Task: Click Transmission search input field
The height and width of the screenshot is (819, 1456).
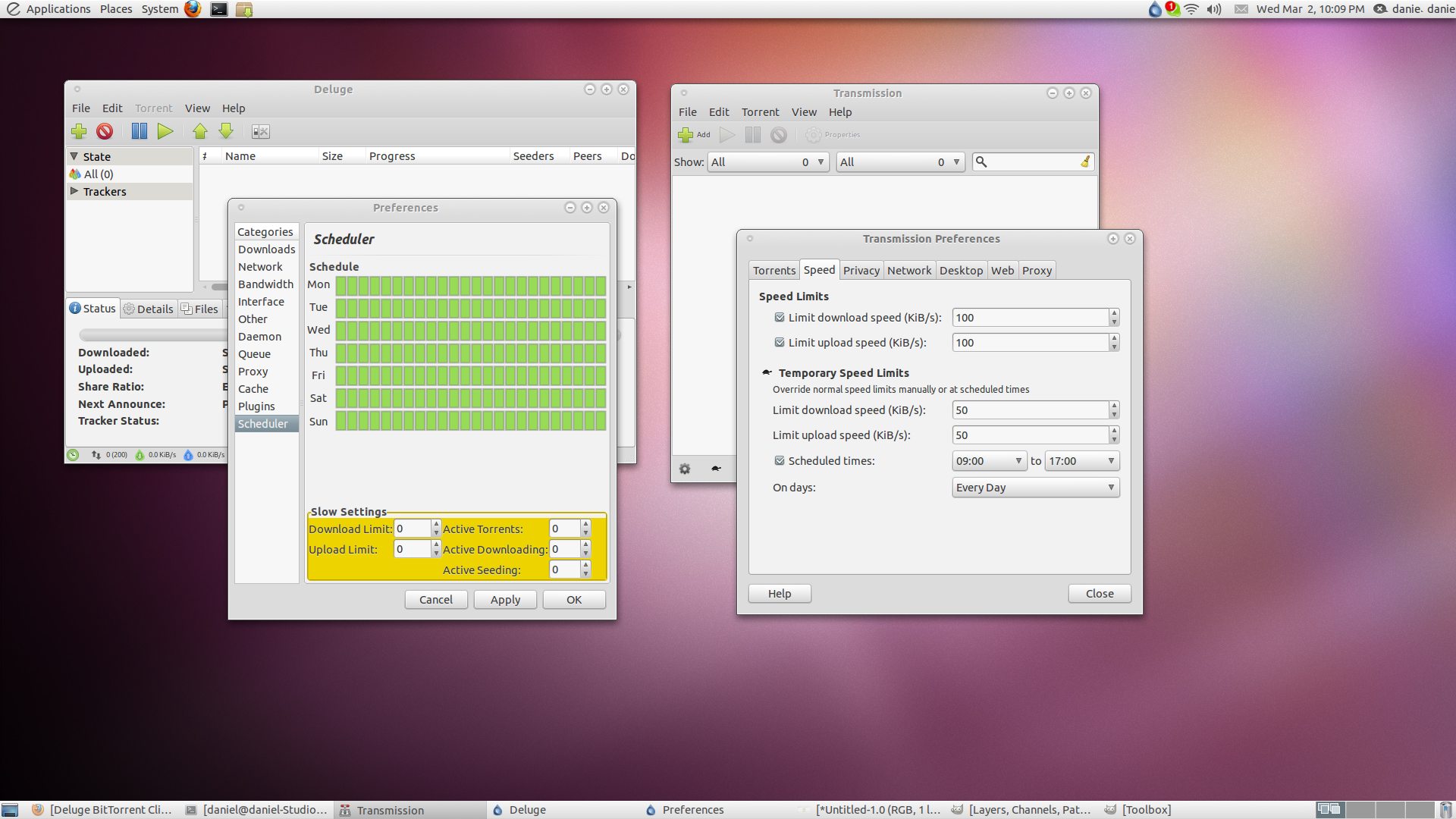Action: [1034, 162]
